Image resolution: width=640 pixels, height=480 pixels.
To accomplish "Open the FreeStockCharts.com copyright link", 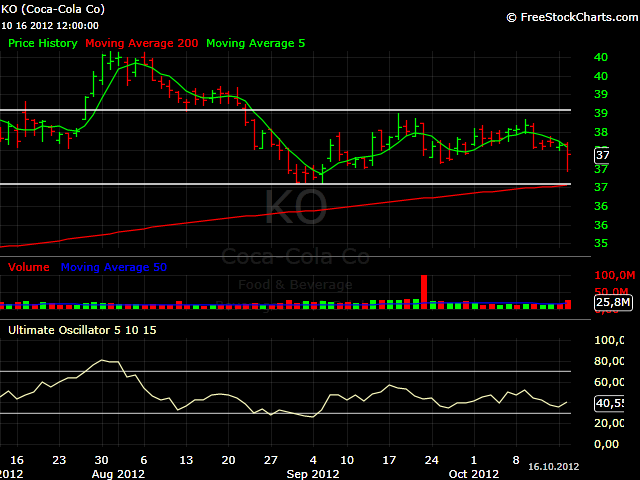I will tap(572, 17).
